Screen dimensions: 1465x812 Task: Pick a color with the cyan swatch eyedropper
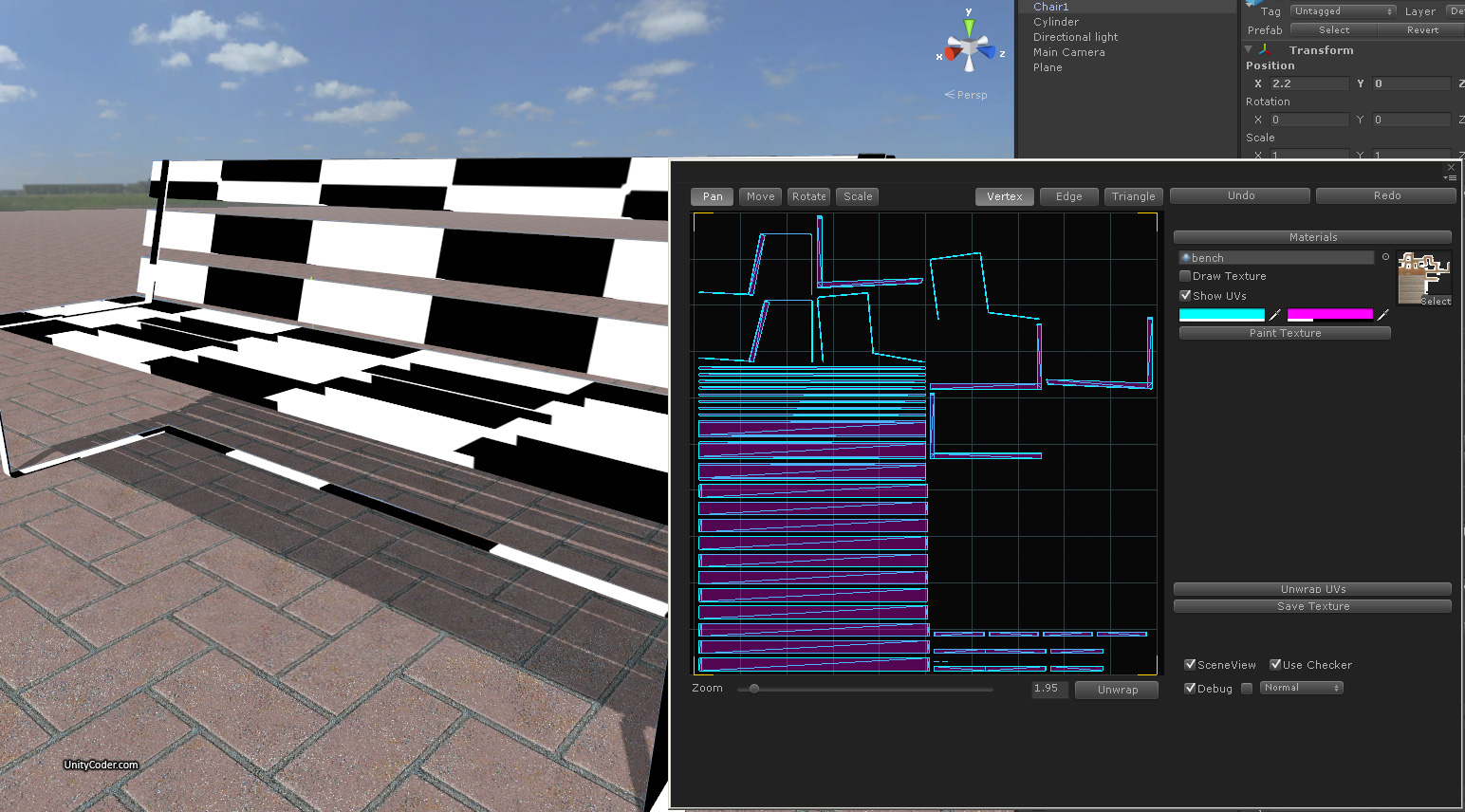coord(1274,314)
